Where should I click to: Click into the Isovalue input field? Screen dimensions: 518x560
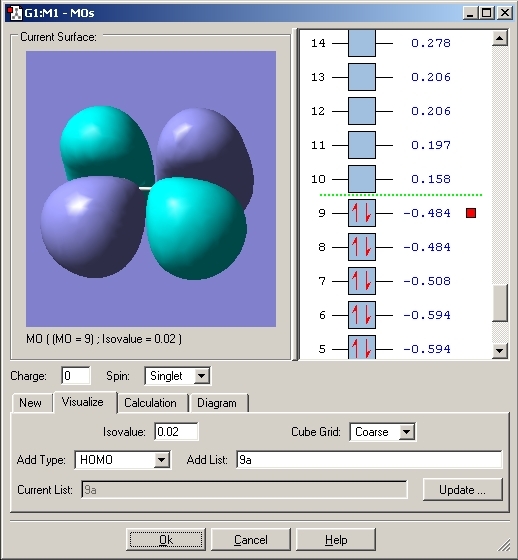176,432
